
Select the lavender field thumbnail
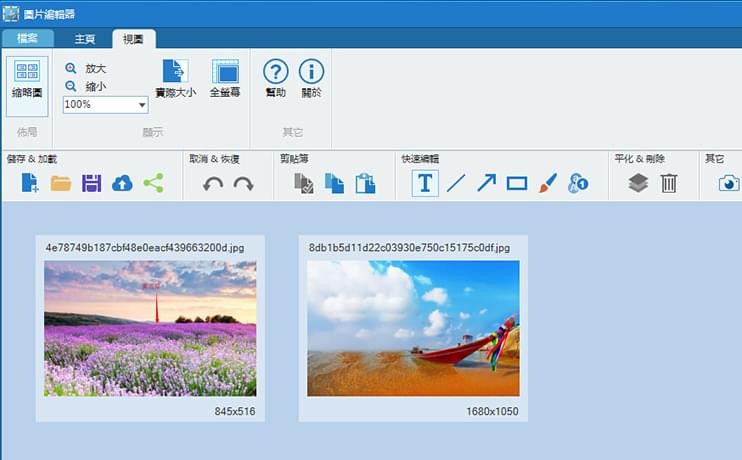[150, 328]
